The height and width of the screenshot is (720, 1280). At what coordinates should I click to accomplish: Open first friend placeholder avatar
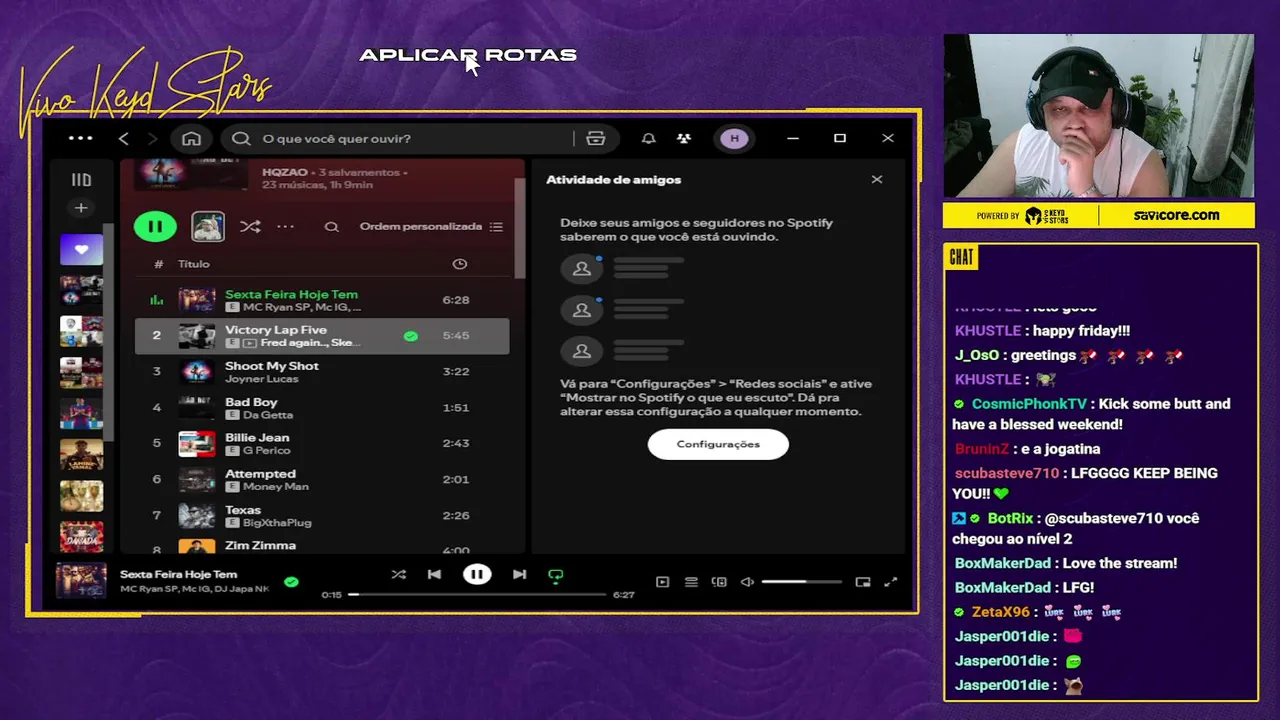coord(582,269)
